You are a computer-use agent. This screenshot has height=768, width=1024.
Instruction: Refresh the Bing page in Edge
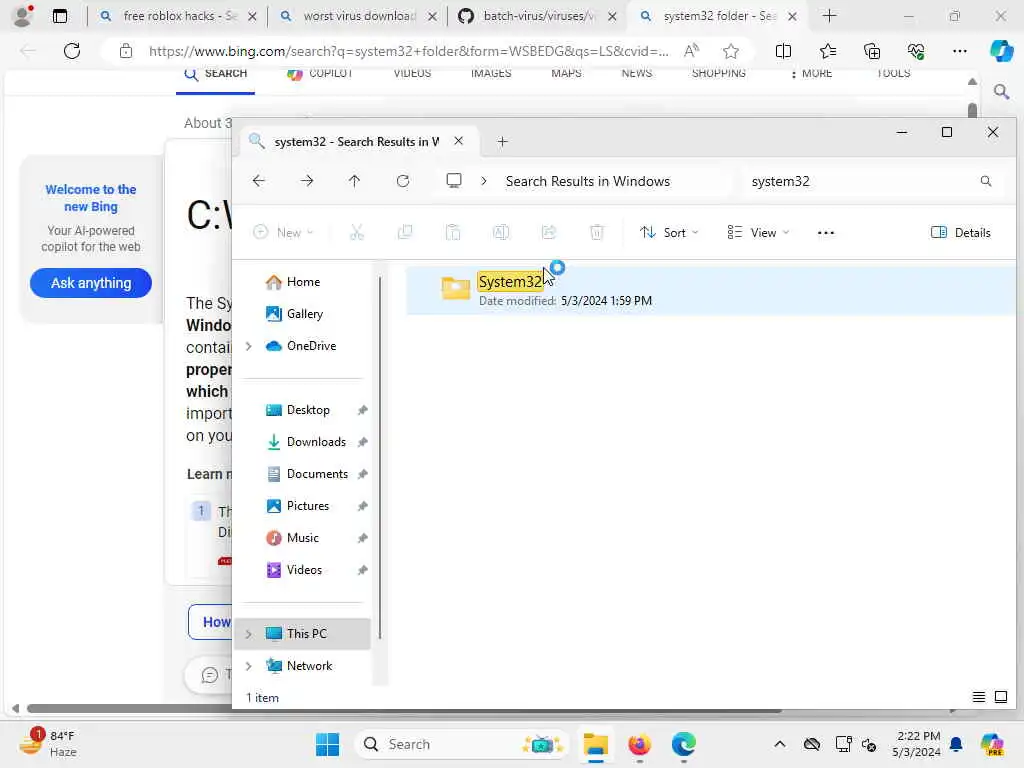pos(72,50)
